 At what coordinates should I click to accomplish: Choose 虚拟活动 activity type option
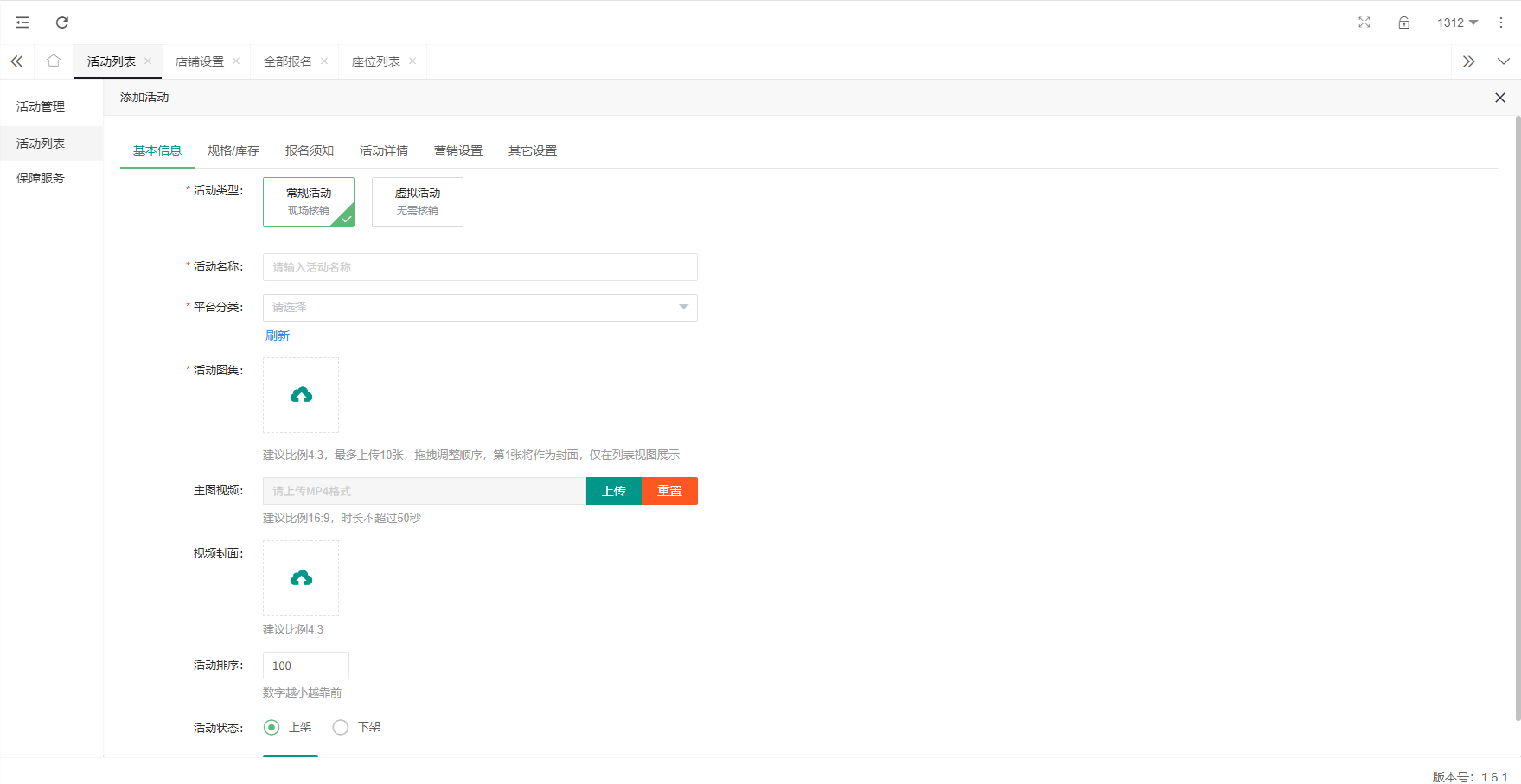(417, 201)
